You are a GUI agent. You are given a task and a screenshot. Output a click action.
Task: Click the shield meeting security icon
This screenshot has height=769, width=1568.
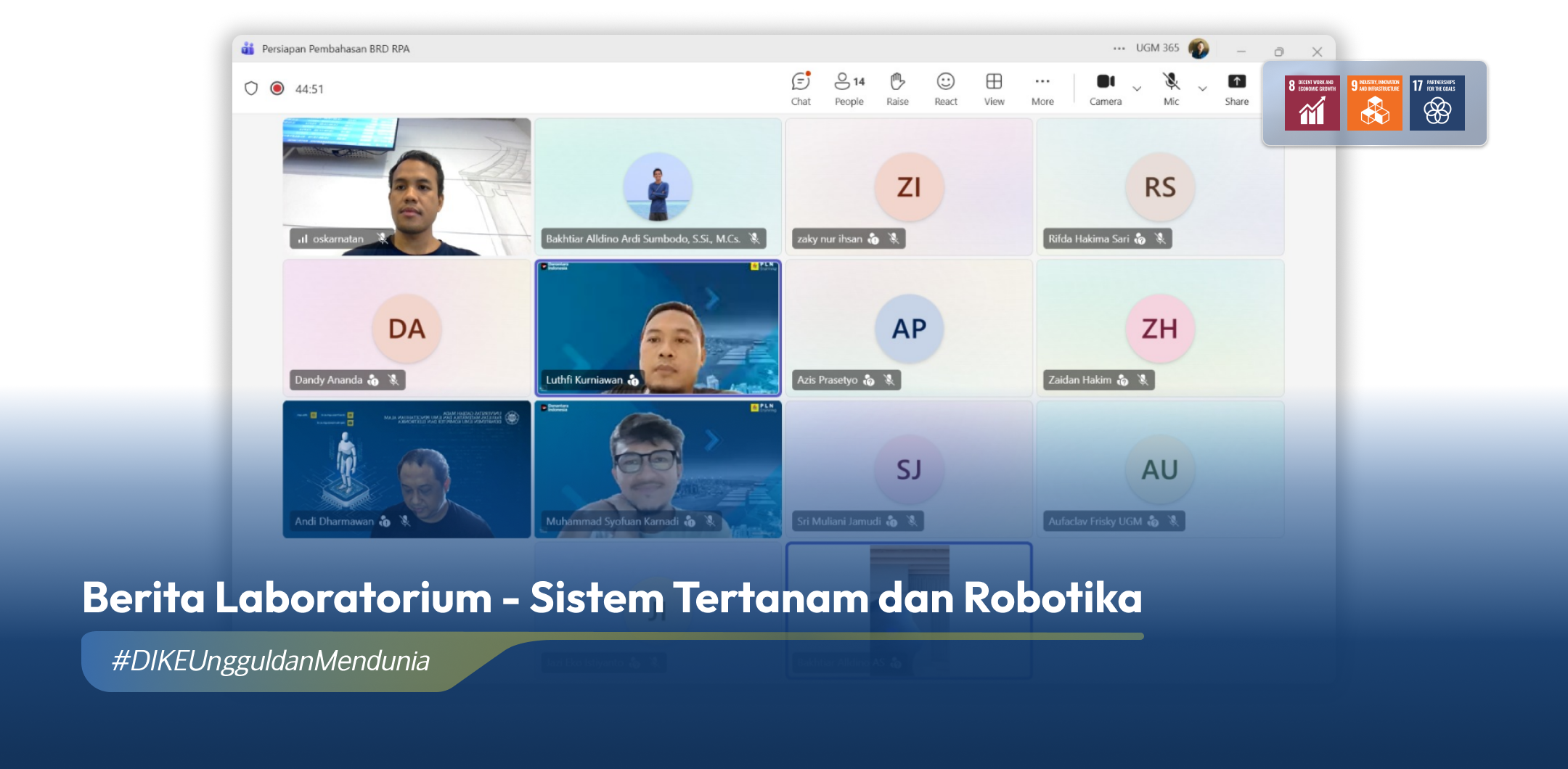(x=251, y=89)
